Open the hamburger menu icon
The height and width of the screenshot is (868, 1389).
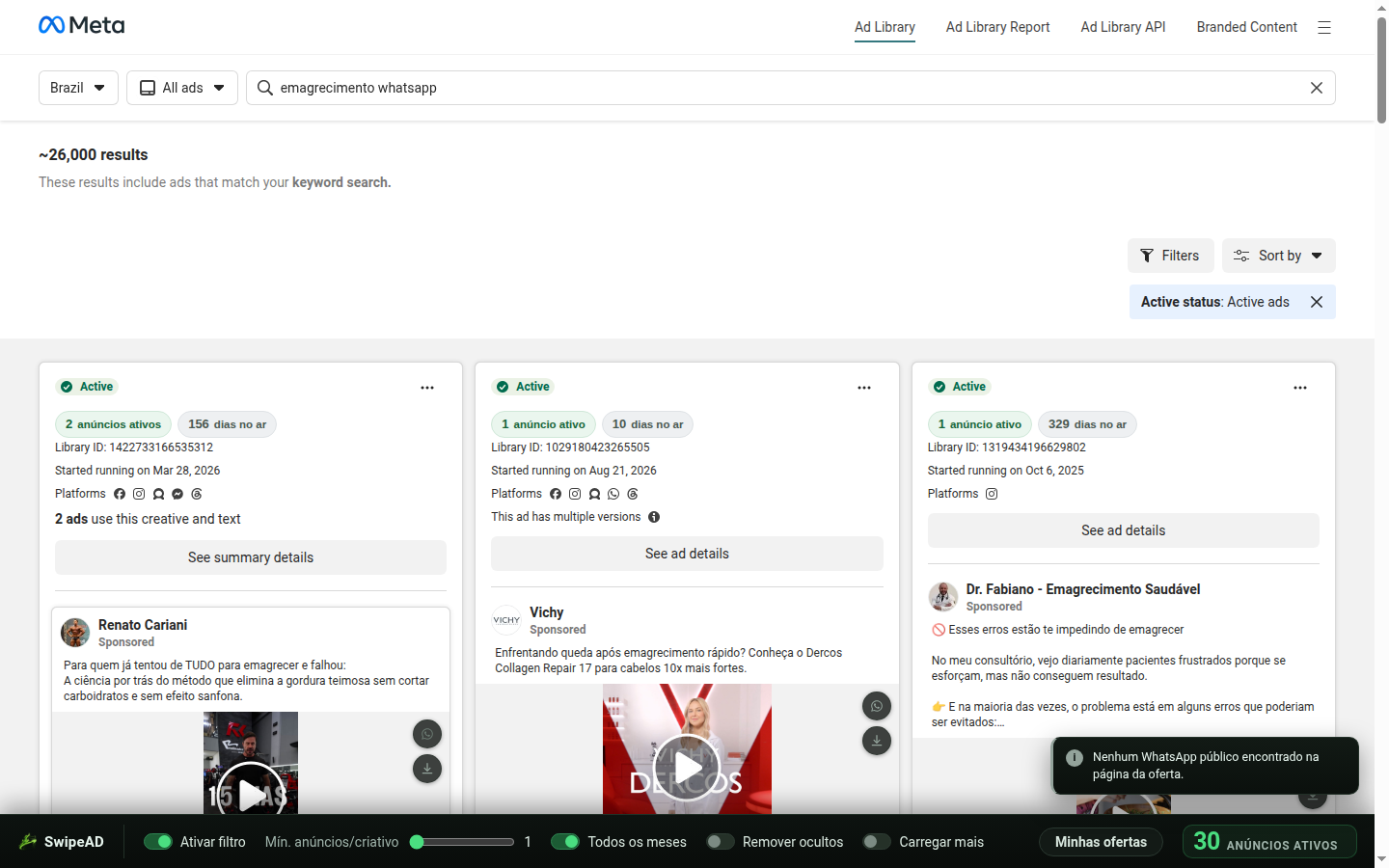[x=1324, y=27]
